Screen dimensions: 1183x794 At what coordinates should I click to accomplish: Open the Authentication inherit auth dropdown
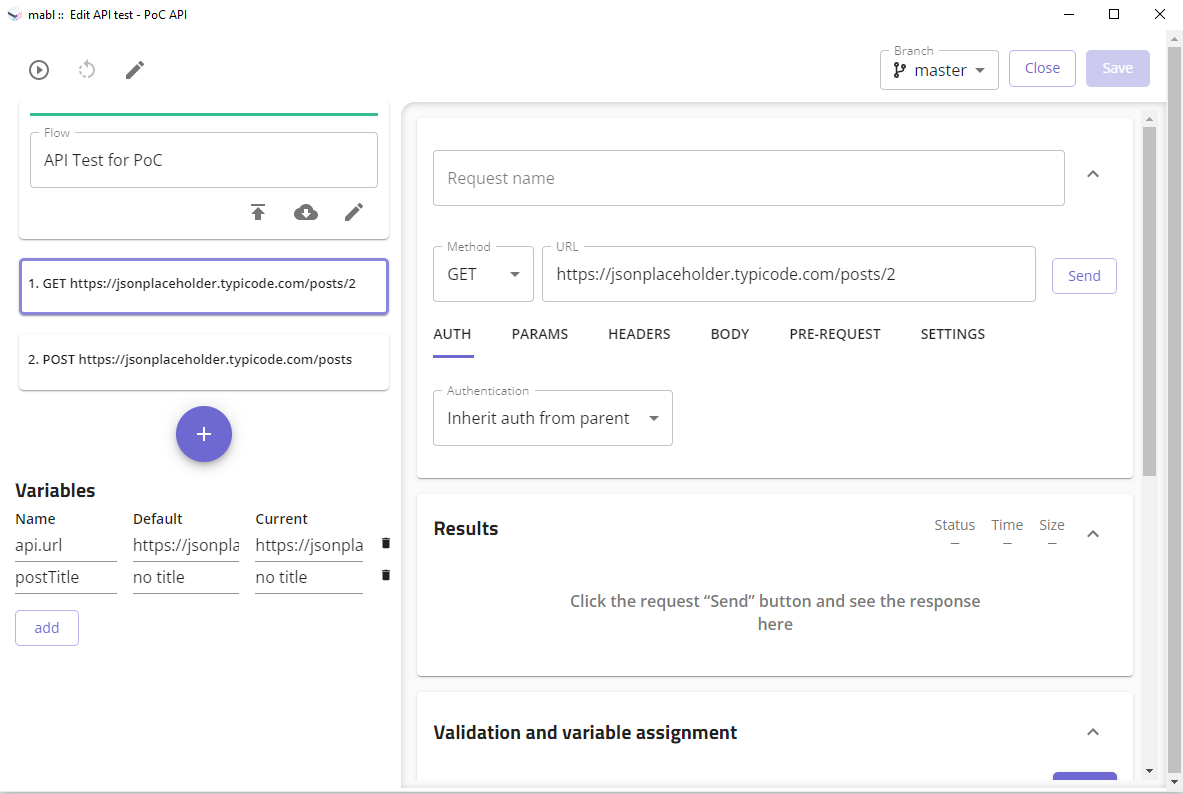552,418
